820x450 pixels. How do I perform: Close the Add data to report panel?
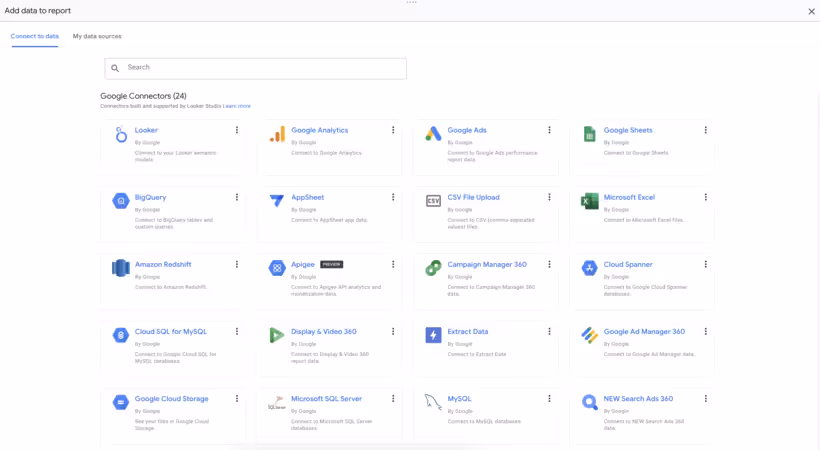[x=811, y=11]
